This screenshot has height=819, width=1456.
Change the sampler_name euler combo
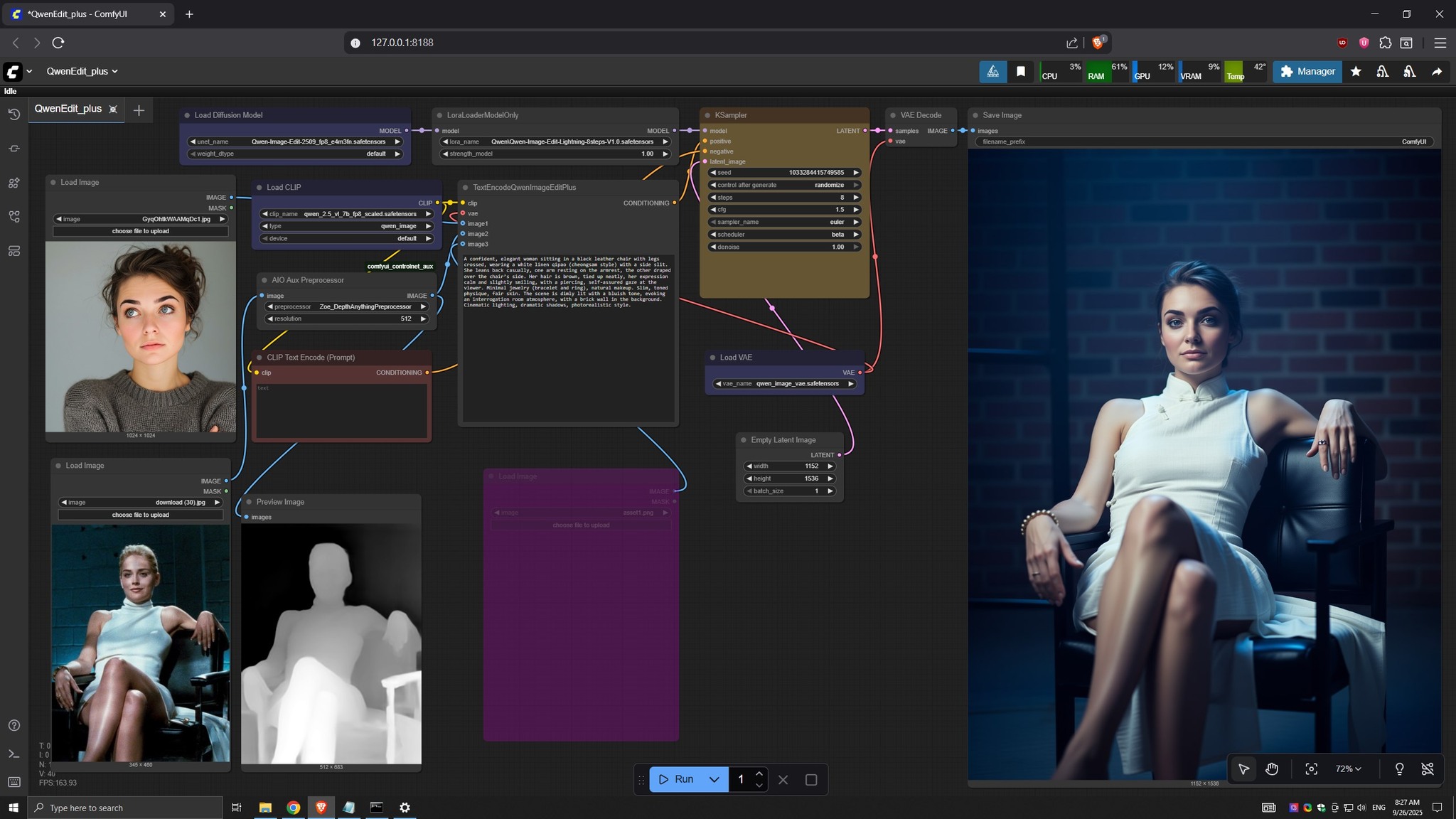[x=784, y=222]
